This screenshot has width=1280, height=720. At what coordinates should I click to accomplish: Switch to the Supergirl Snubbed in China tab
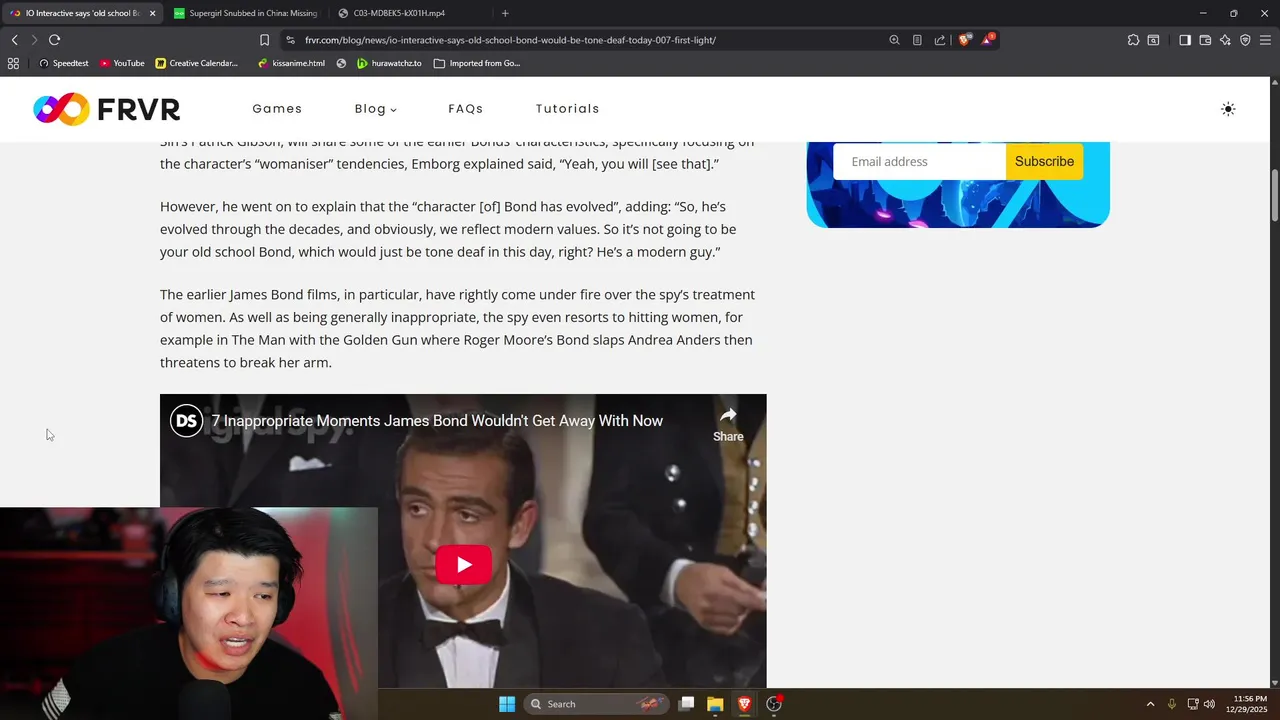pyautogui.click(x=245, y=13)
